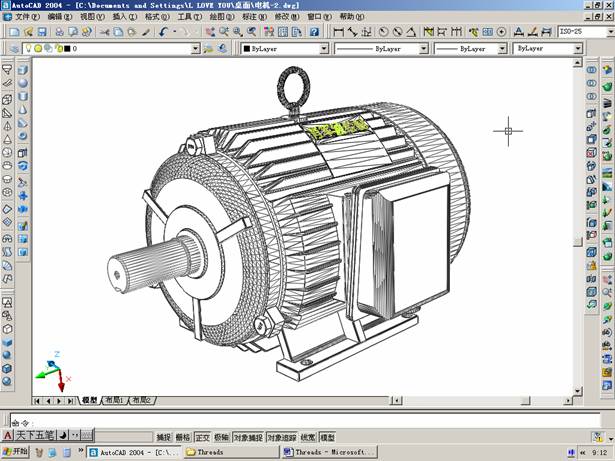Open the plot style ByLayer dropdown

click(578, 49)
